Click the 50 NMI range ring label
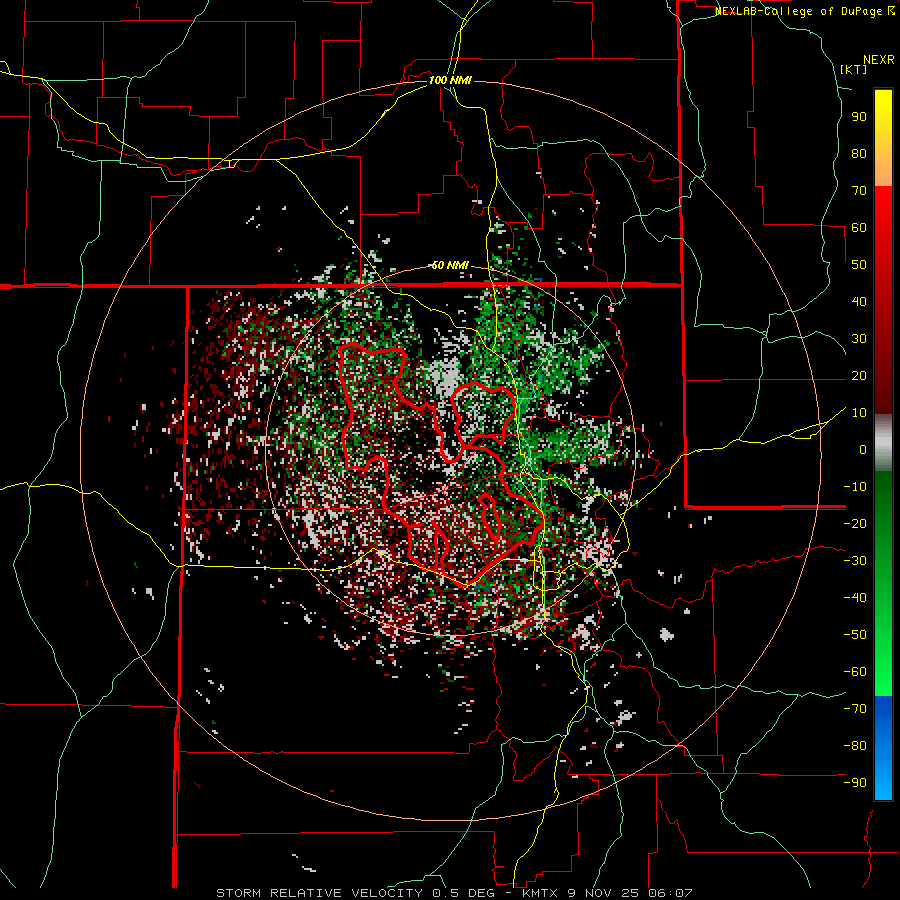This screenshot has height=900, width=900. (450, 265)
